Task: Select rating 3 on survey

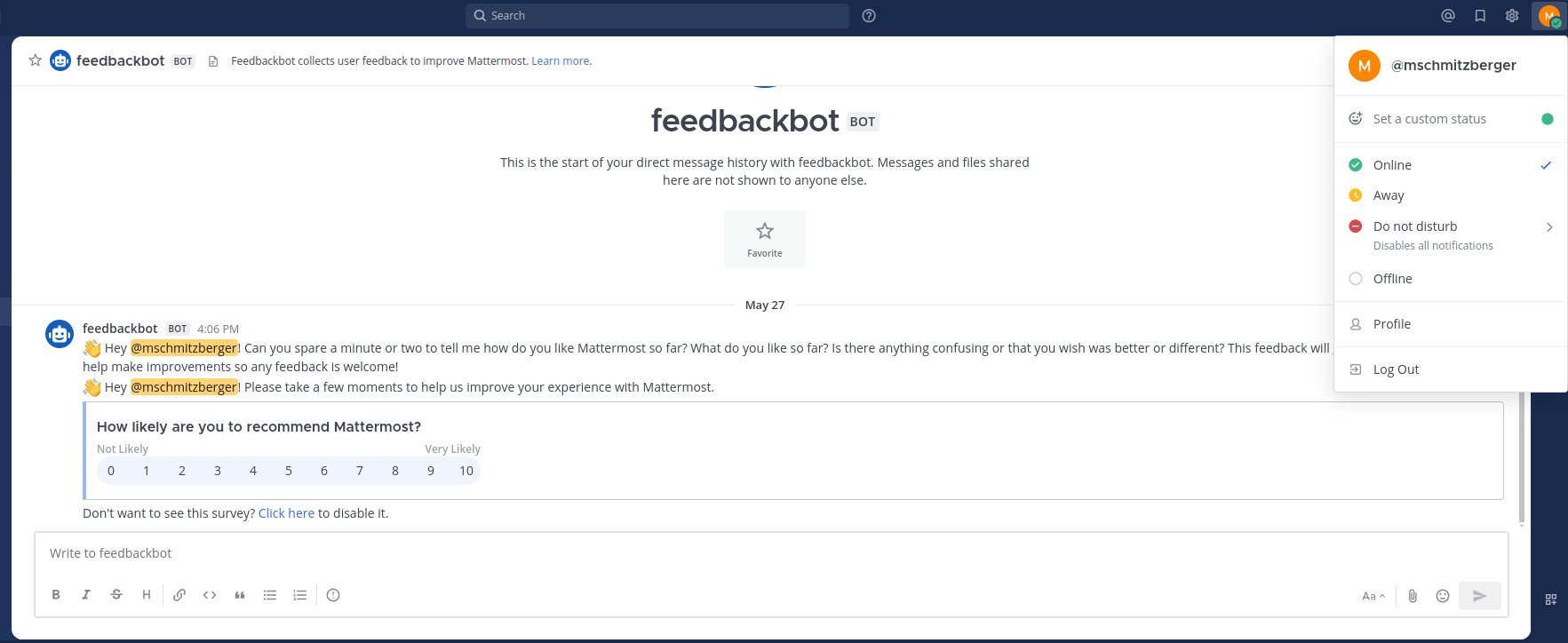Action: (x=218, y=471)
